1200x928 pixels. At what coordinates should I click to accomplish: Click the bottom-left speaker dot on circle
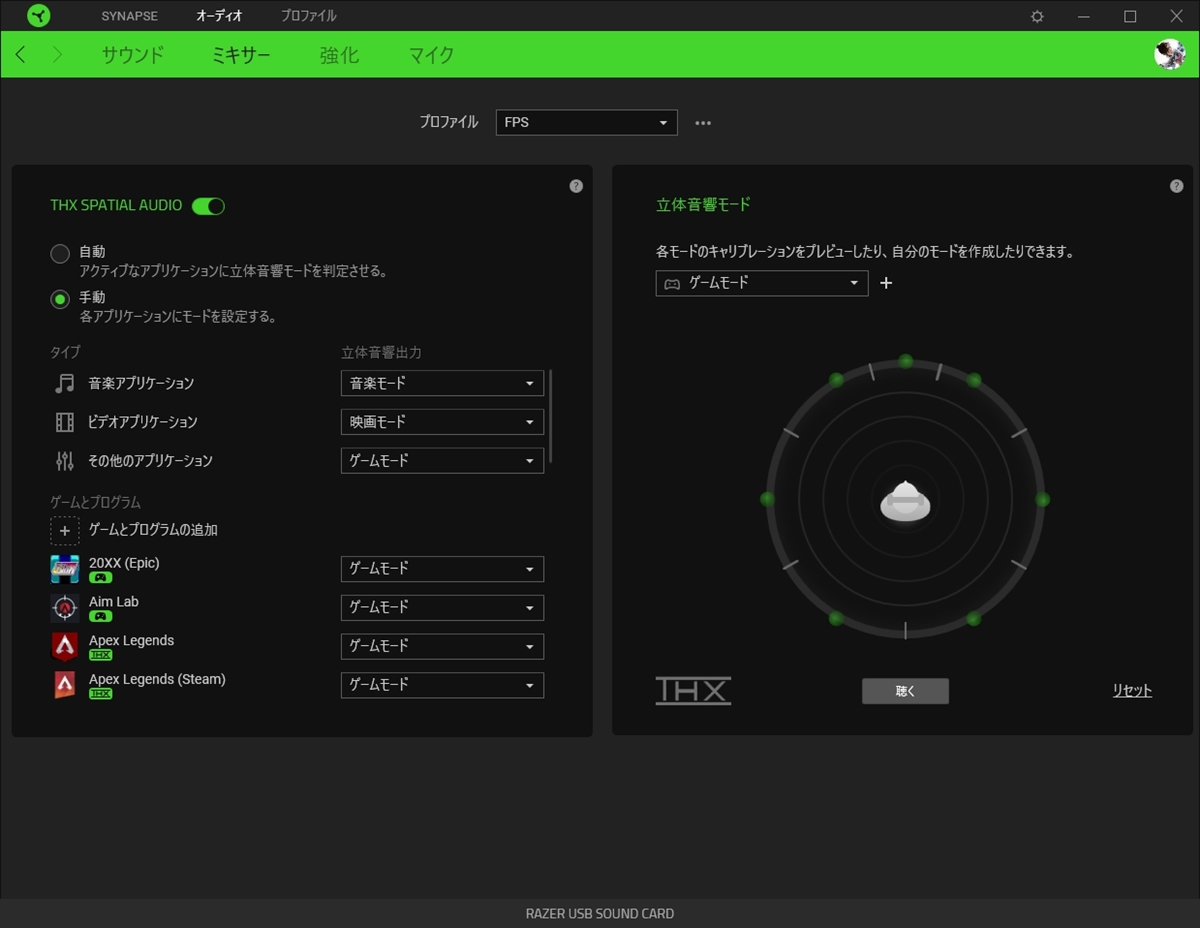coord(836,619)
